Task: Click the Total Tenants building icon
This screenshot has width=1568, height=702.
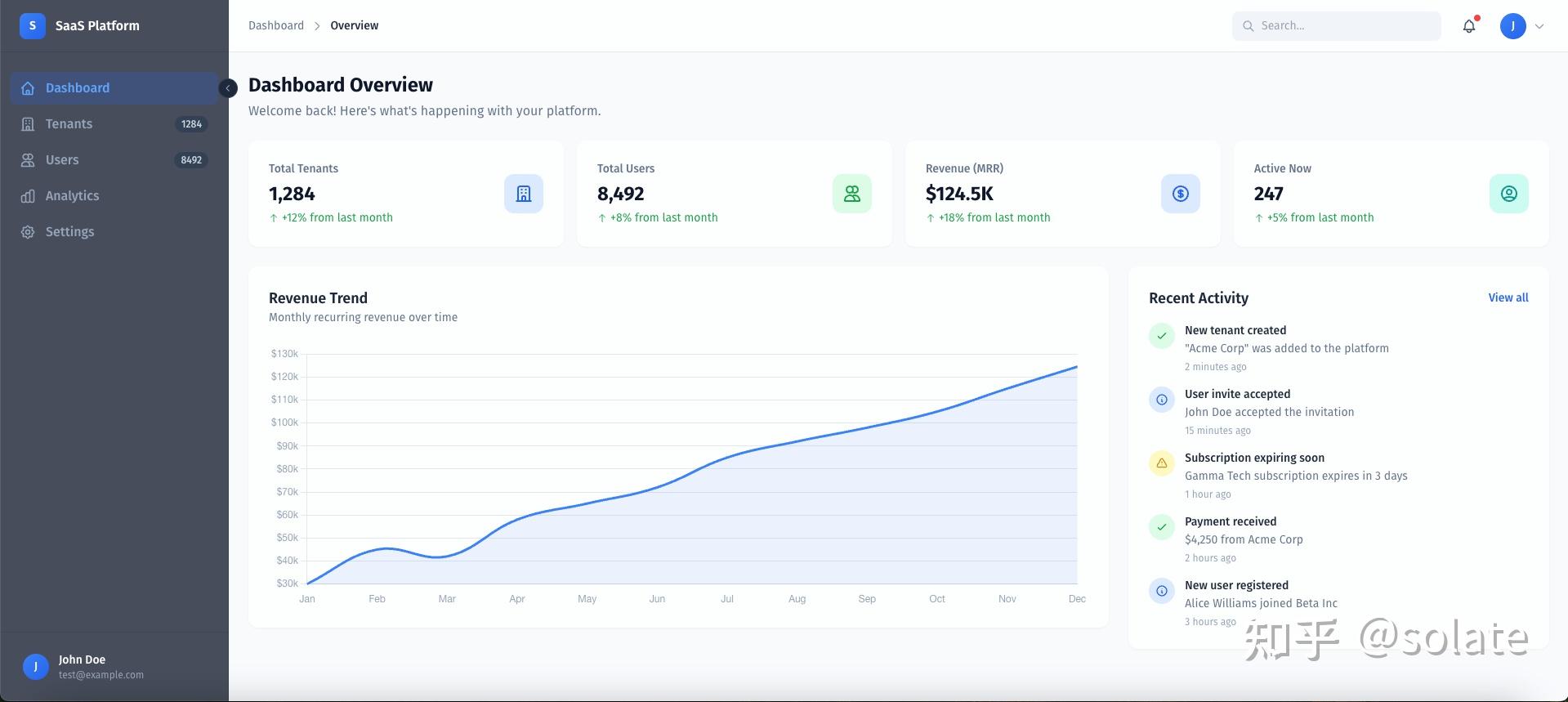Action: tap(524, 194)
